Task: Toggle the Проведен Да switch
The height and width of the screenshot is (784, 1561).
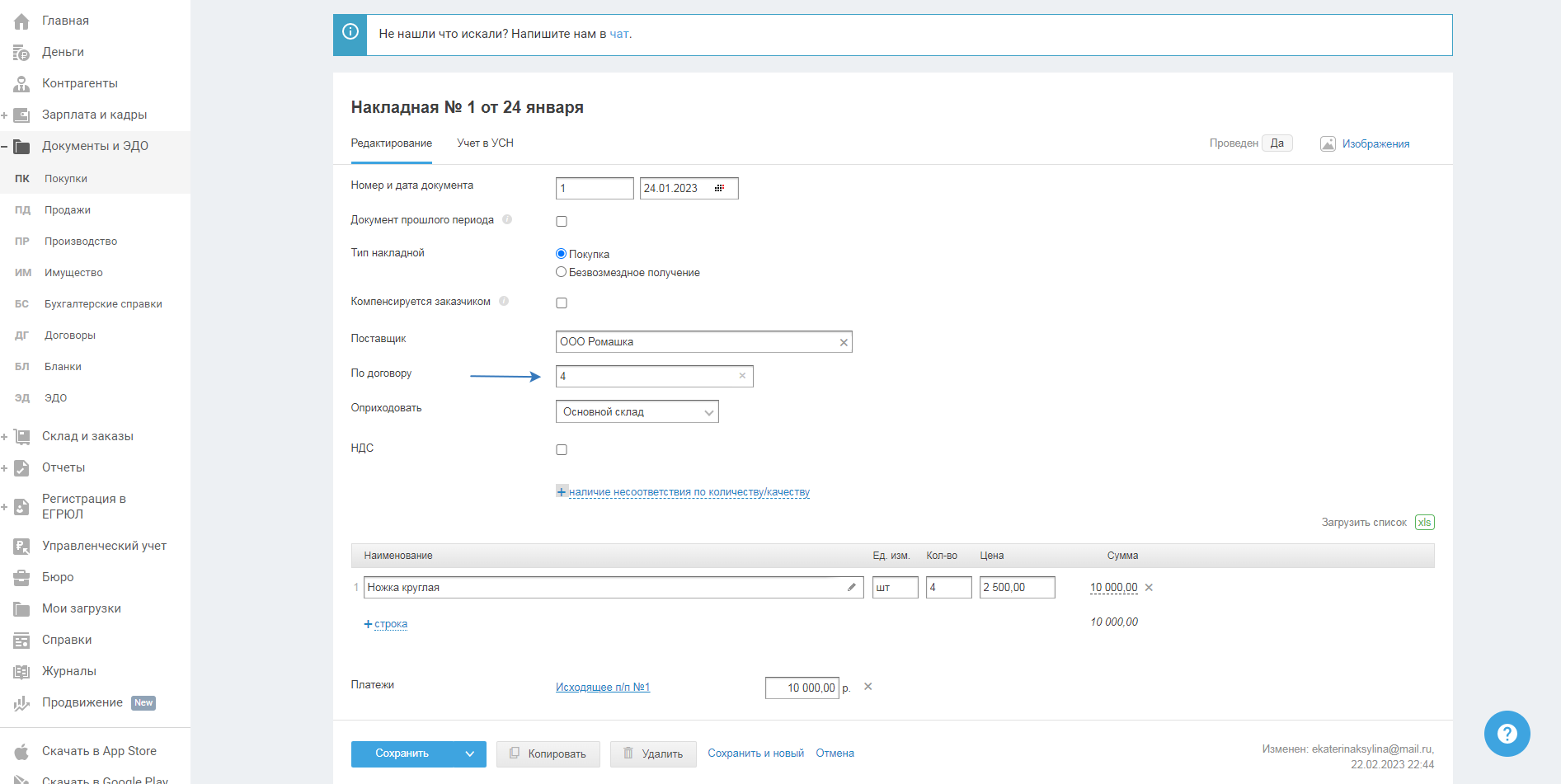Action: [1277, 143]
